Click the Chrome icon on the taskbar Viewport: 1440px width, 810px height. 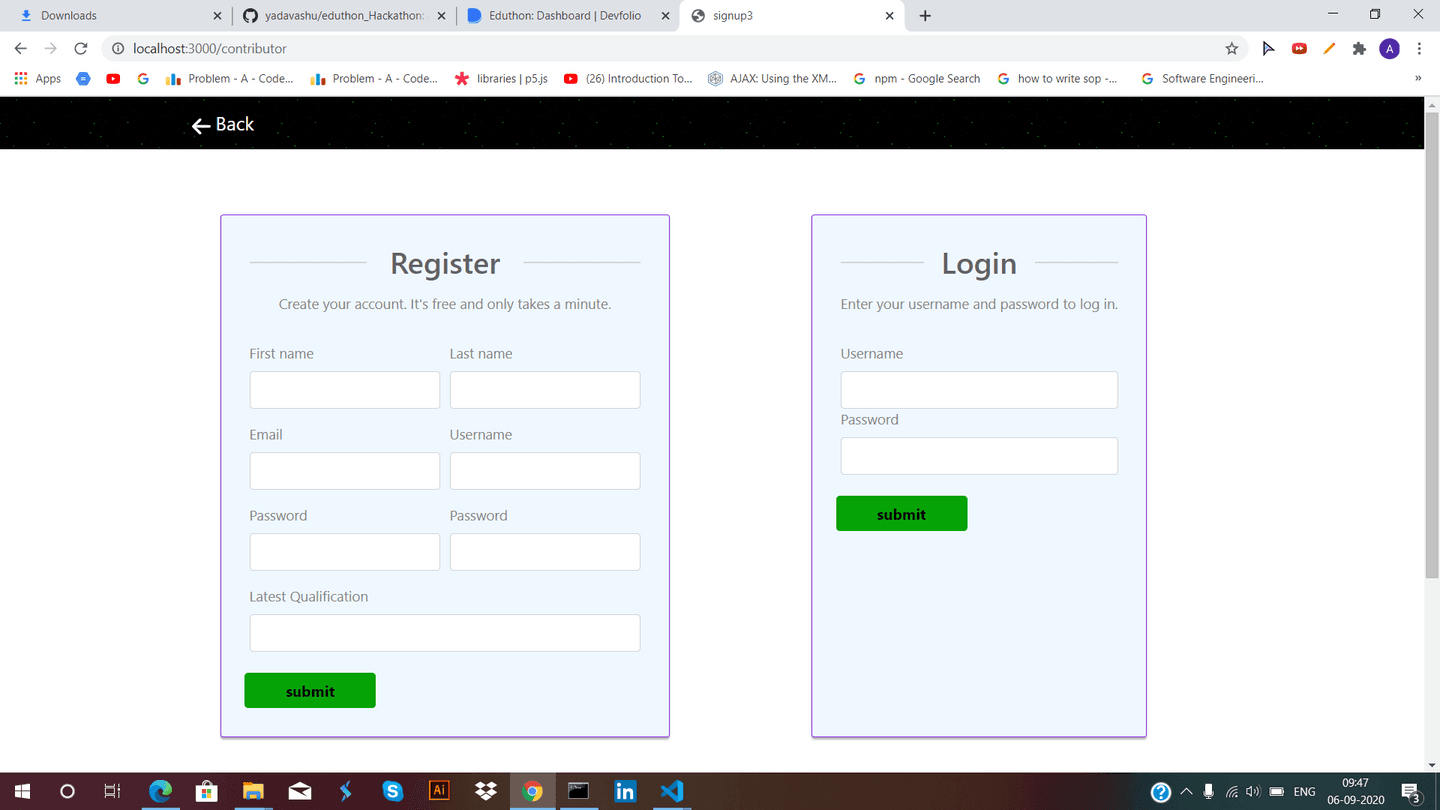coord(533,791)
